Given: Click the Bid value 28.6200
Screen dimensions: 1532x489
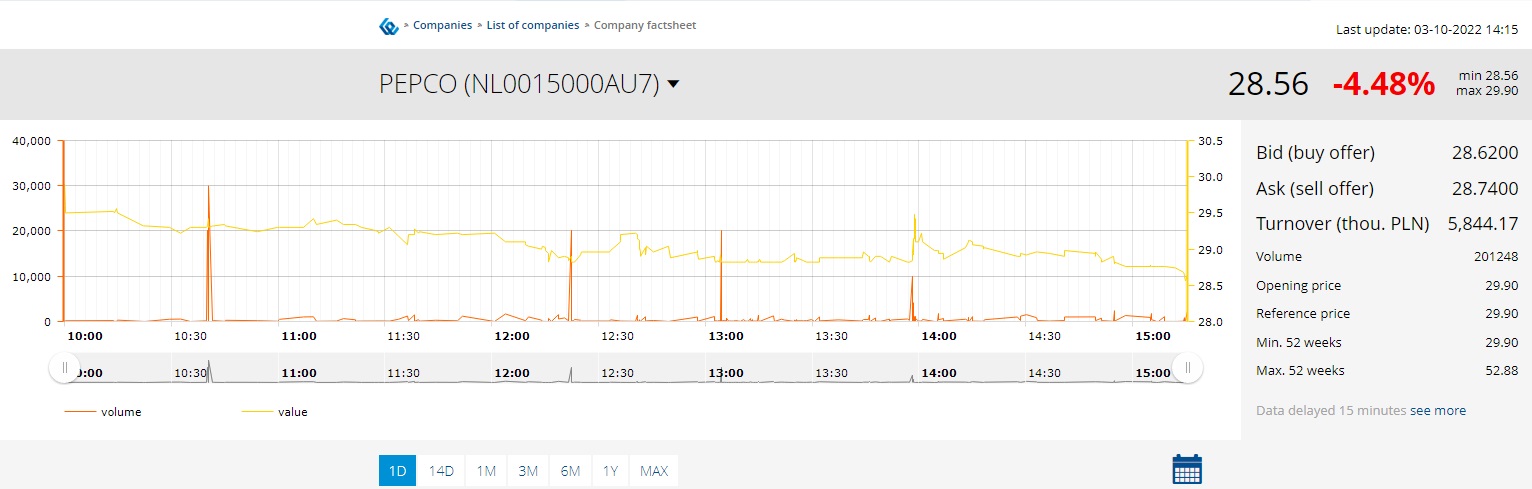Looking at the screenshot, I should click(x=1485, y=153).
